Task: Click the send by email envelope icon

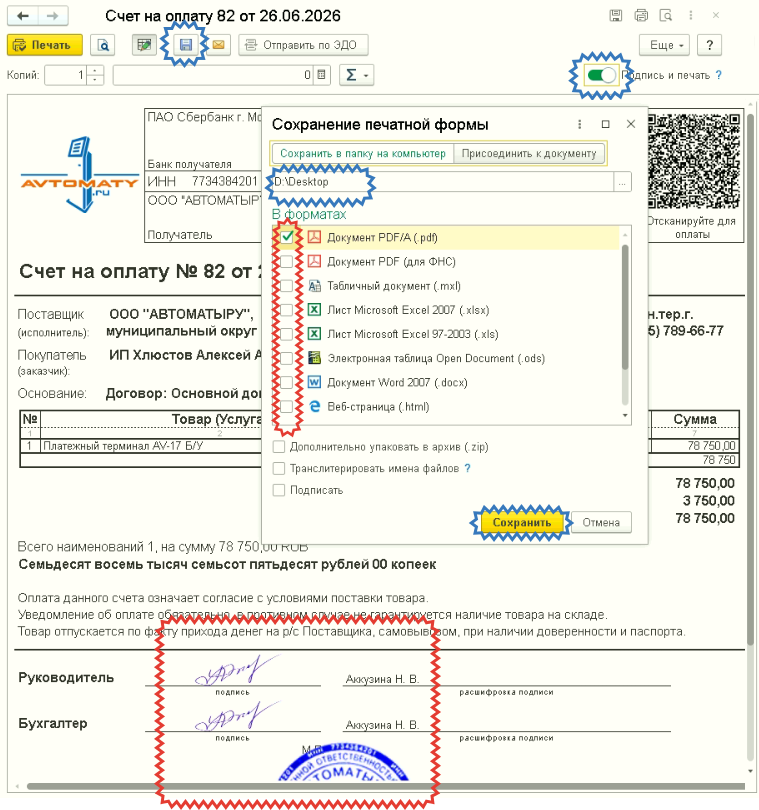Action: click(219, 45)
